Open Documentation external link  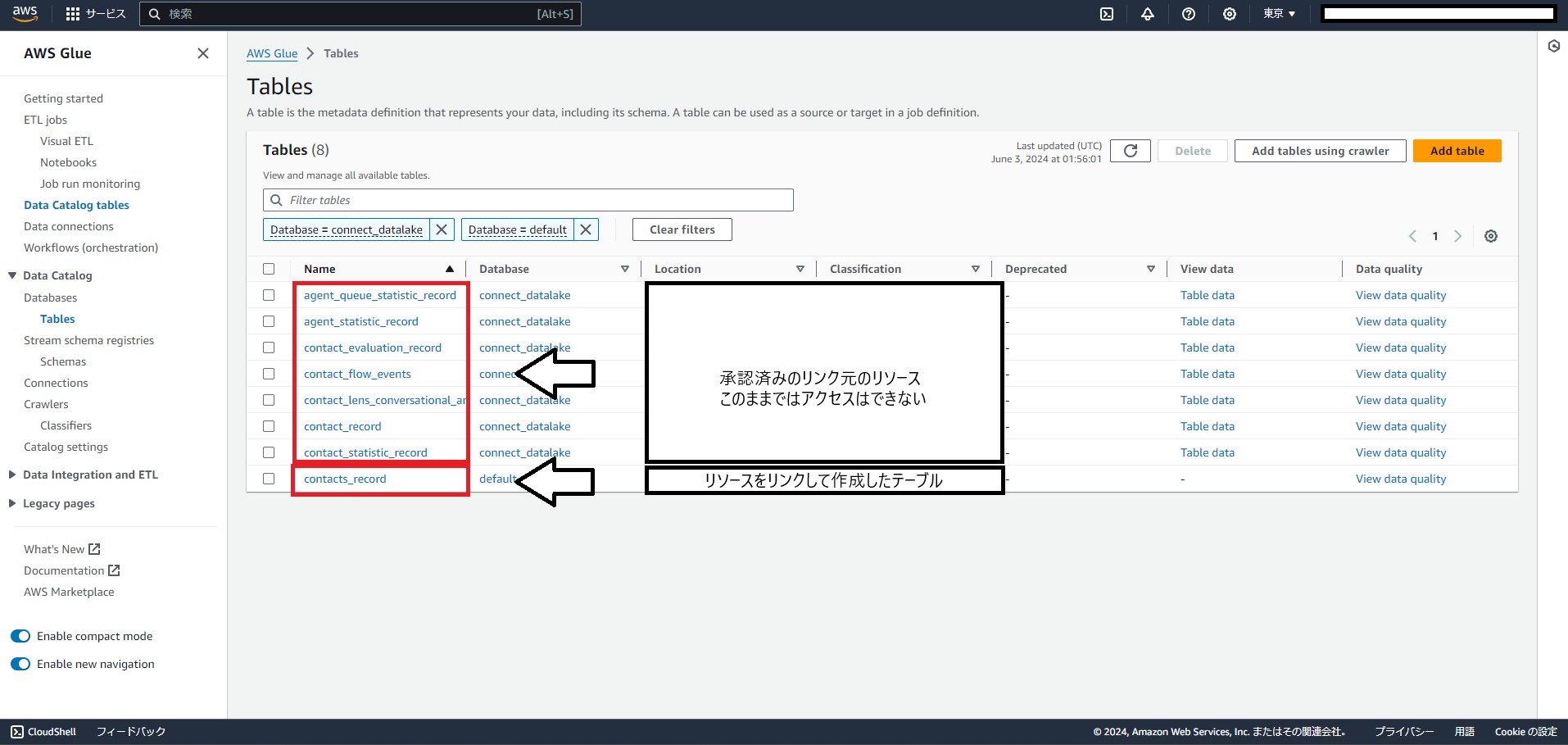coord(72,570)
